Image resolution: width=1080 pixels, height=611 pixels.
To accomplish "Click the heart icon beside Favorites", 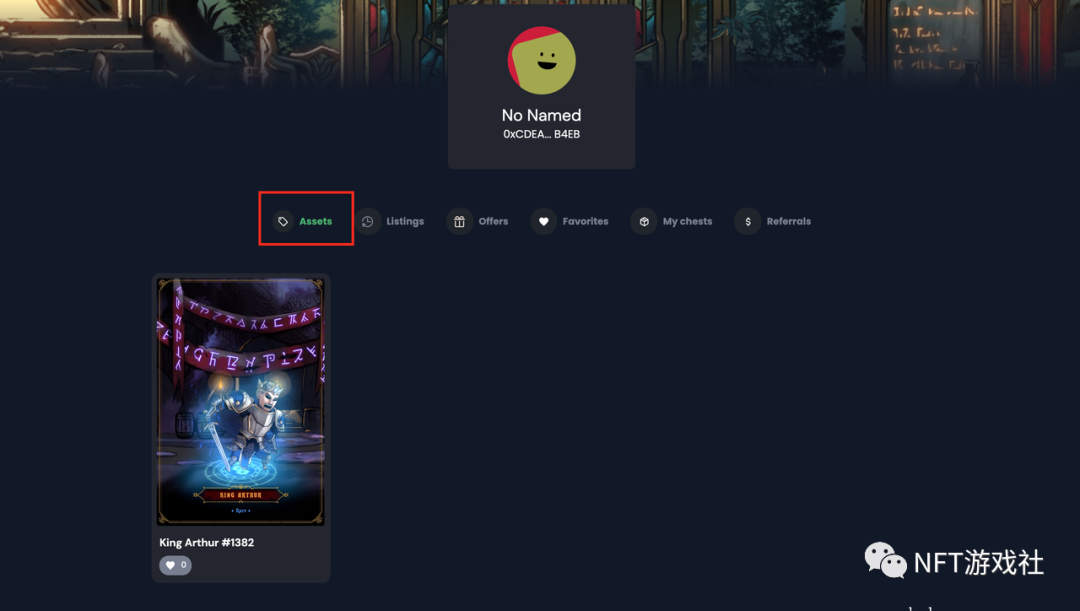I will tap(543, 221).
